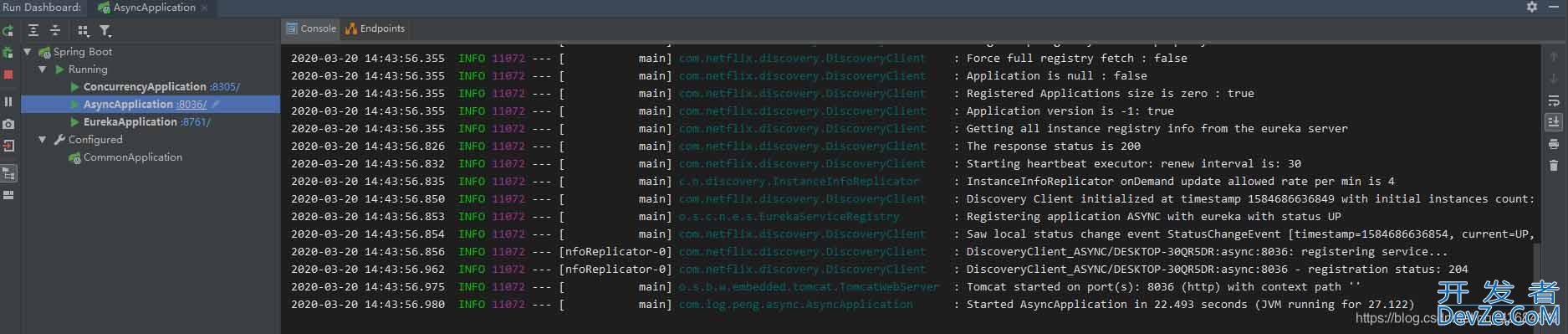
Task: Switch to the Console tab
Action: click(311, 28)
